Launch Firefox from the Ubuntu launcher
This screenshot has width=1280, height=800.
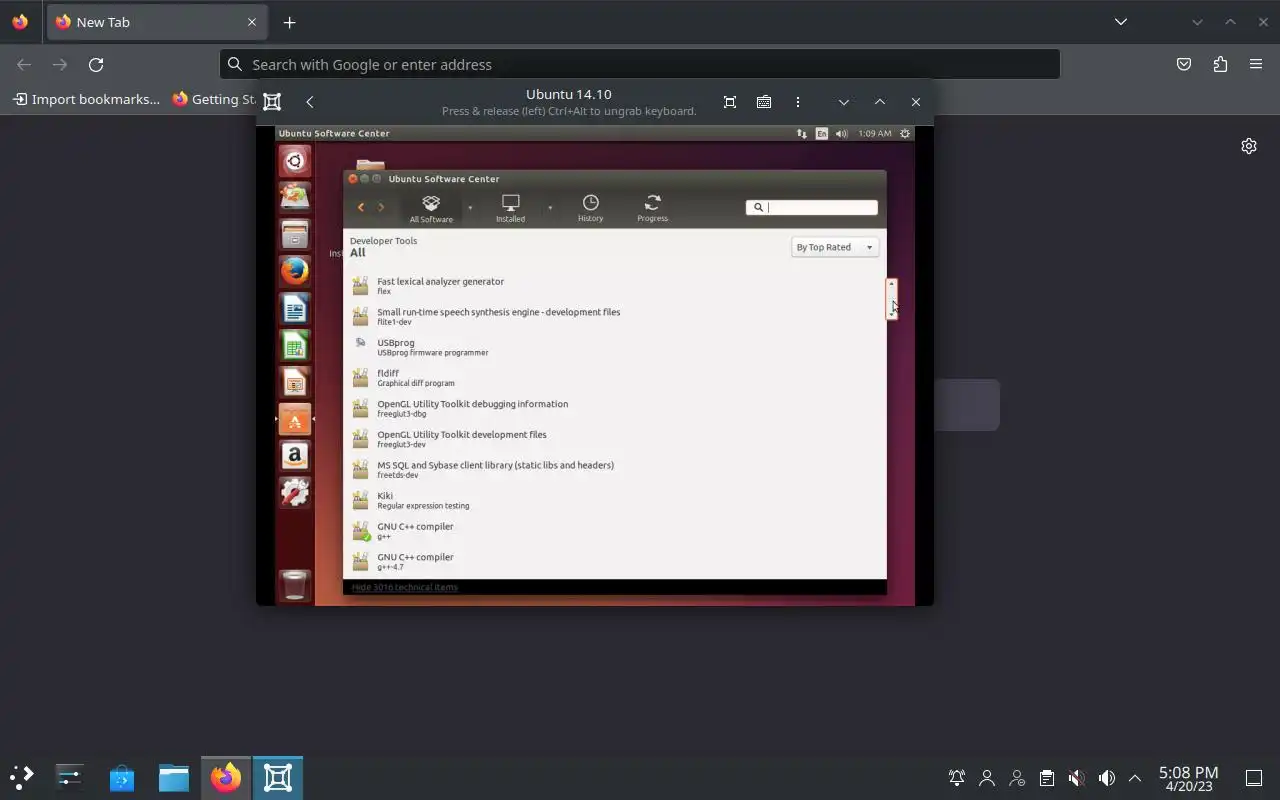[294, 271]
